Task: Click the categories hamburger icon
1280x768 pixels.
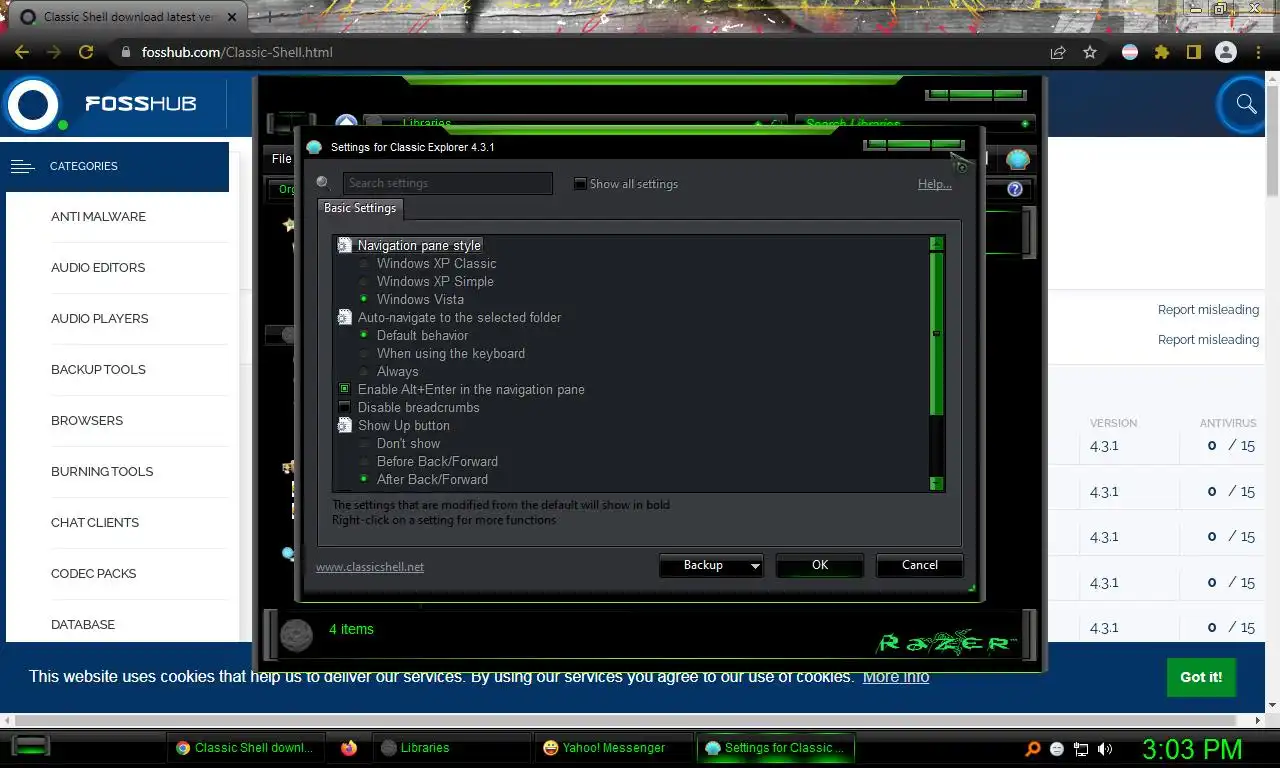Action: 22,166
